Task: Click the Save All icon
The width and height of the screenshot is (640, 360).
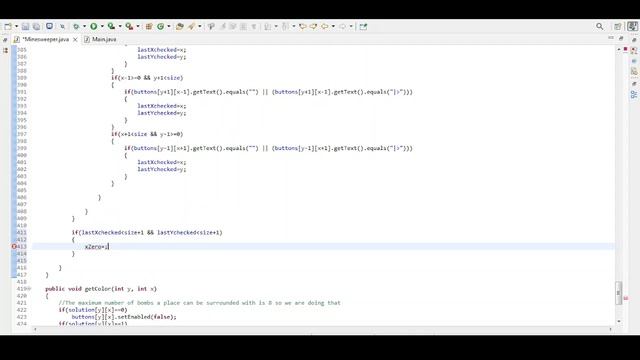Action: tap(36, 27)
